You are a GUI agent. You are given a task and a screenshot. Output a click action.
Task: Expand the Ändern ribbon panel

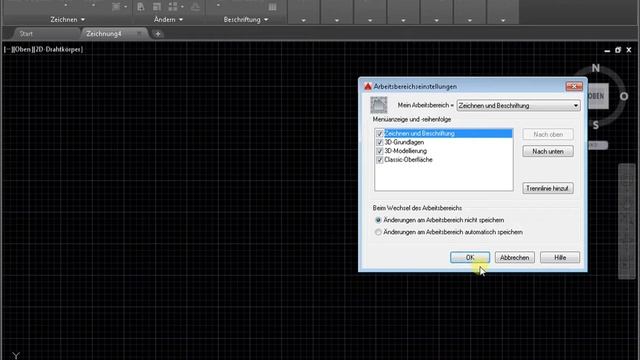(x=168, y=20)
